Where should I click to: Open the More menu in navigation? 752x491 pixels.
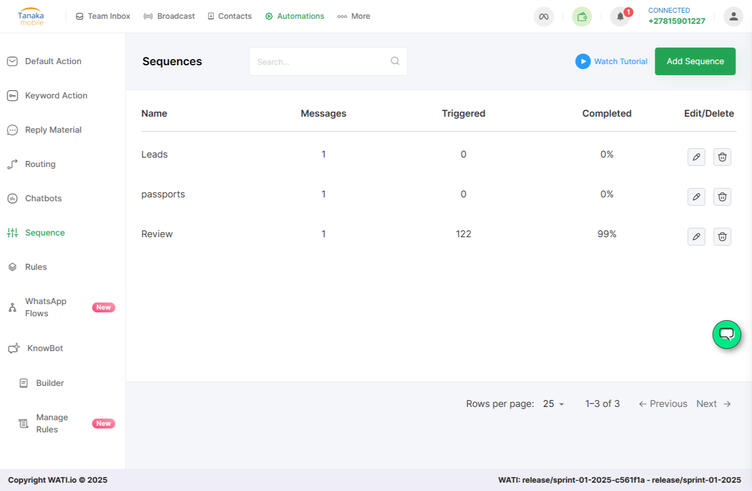tap(354, 17)
